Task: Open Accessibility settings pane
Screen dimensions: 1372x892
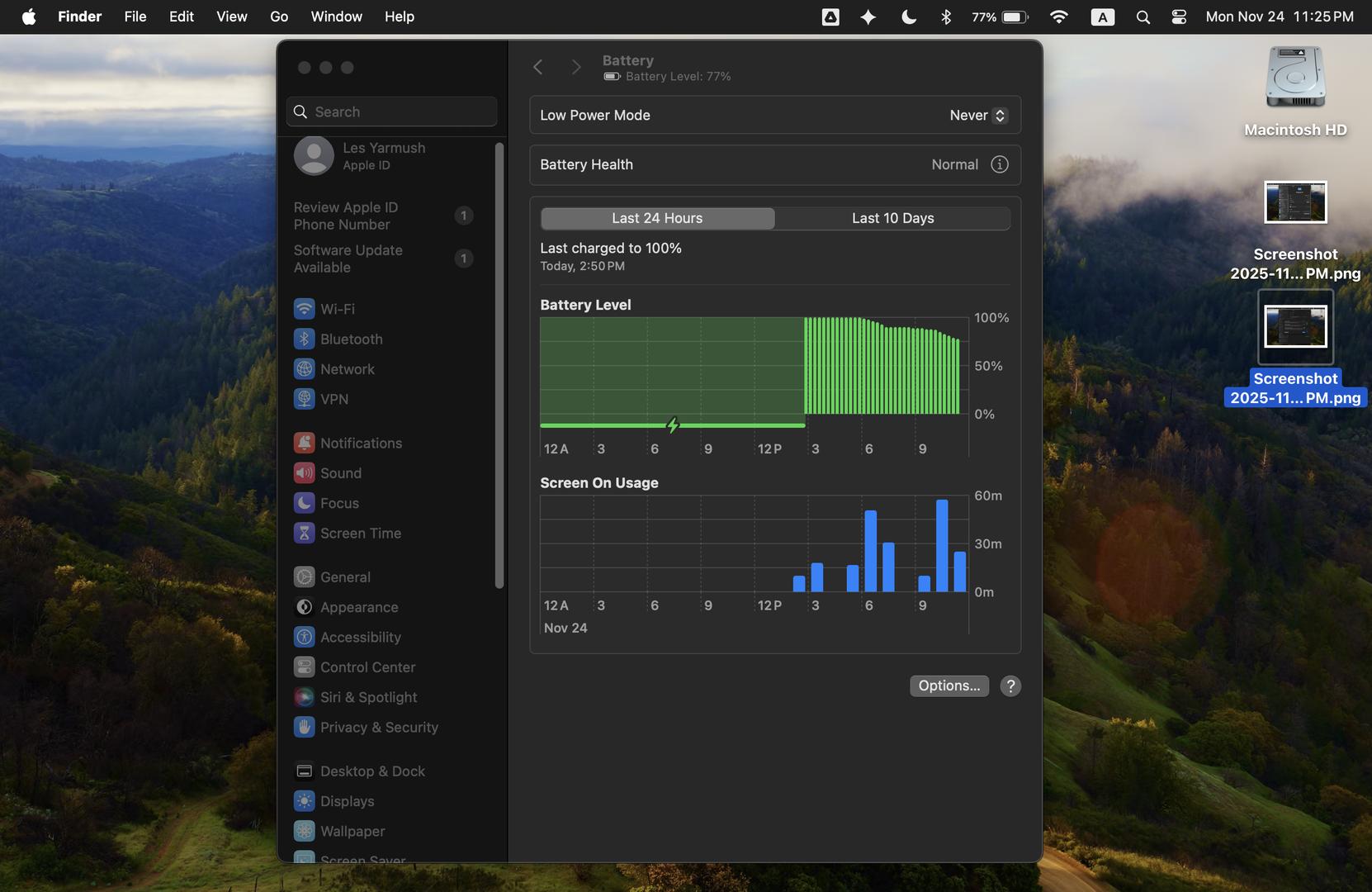Action: click(x=360, y=638)
